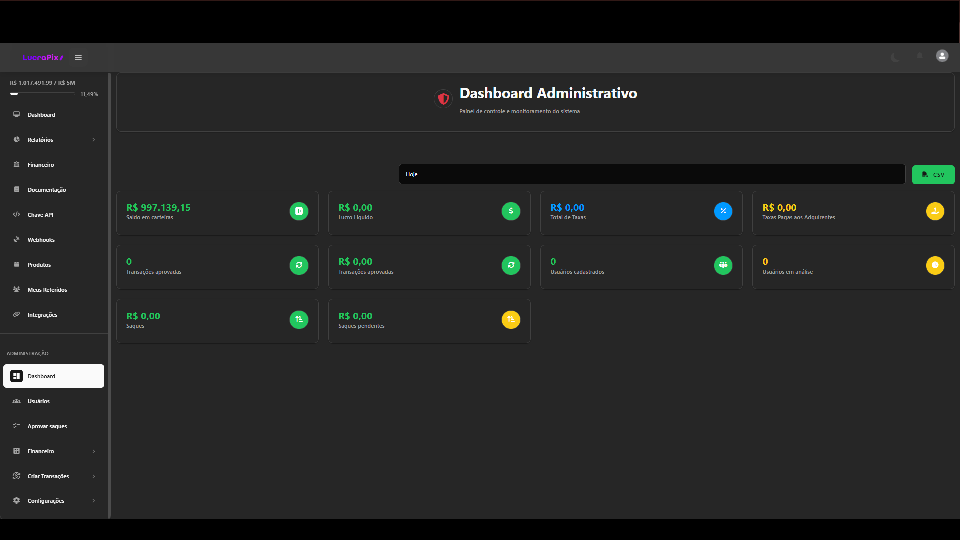This screenshot has height=540, width=960.
Task: Open Webhooks from the sidebar
Action: [40, 240]
